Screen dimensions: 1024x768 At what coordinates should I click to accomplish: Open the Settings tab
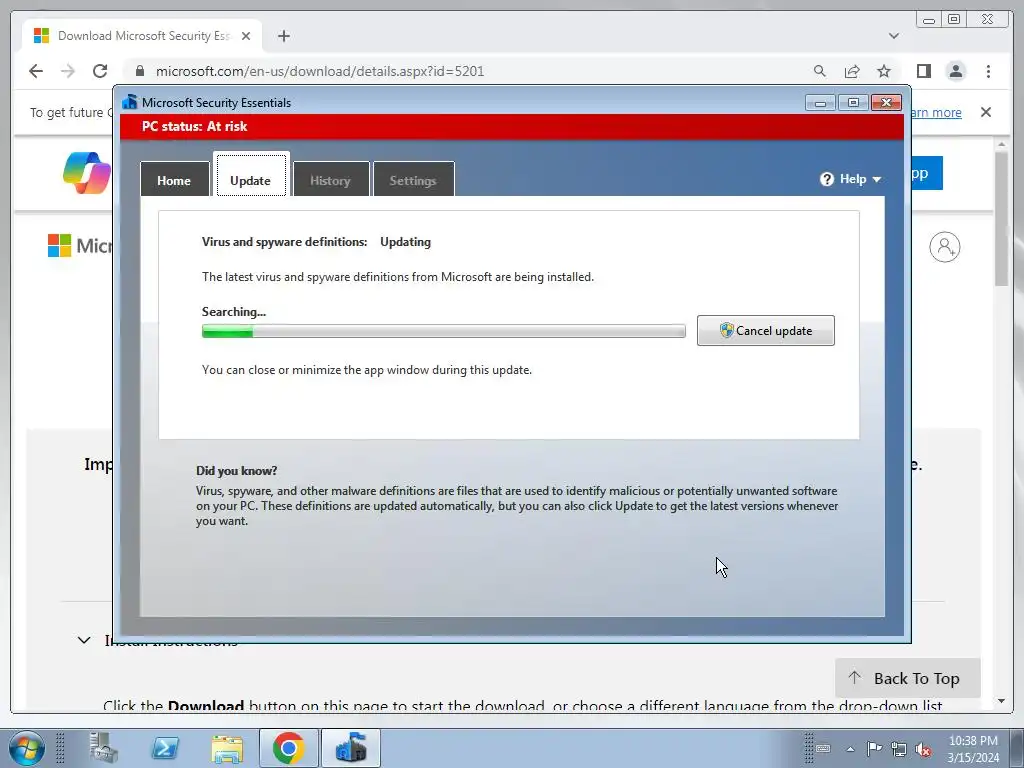point(413,180)
